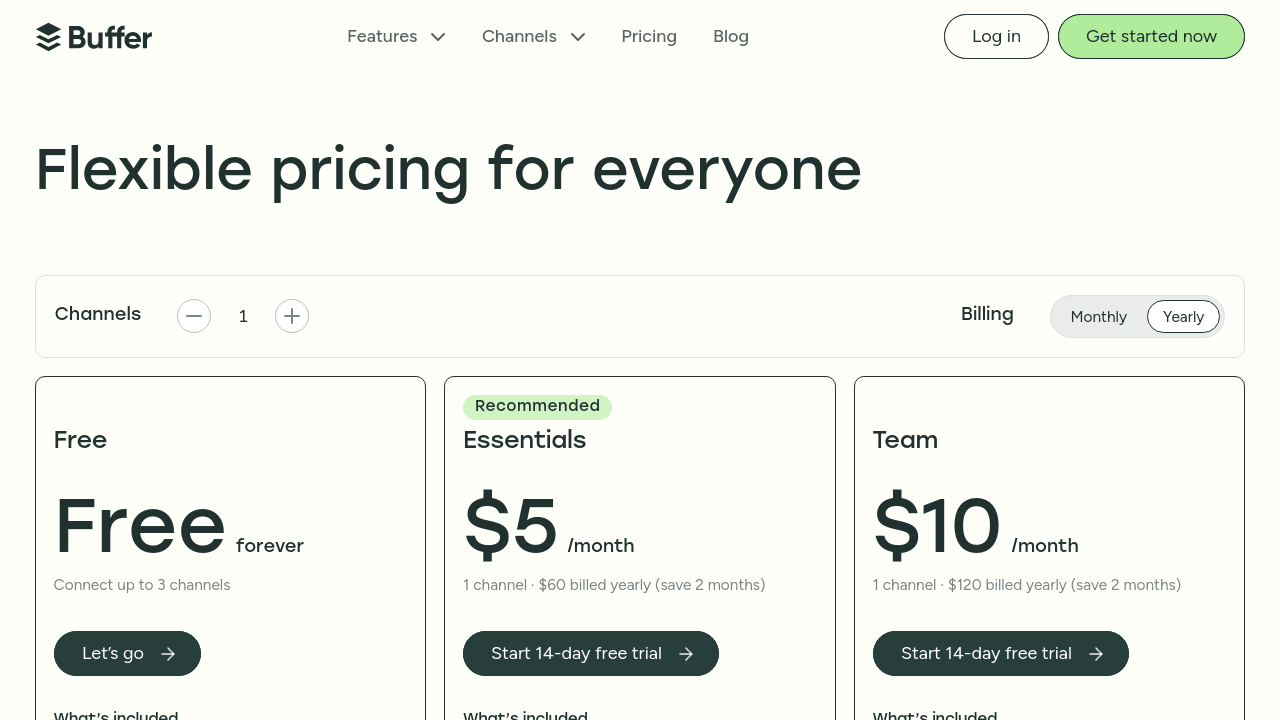Expand the Channels dropdown chevron
The height and width of the screenshot is (720, 1280).
[578, 37]
